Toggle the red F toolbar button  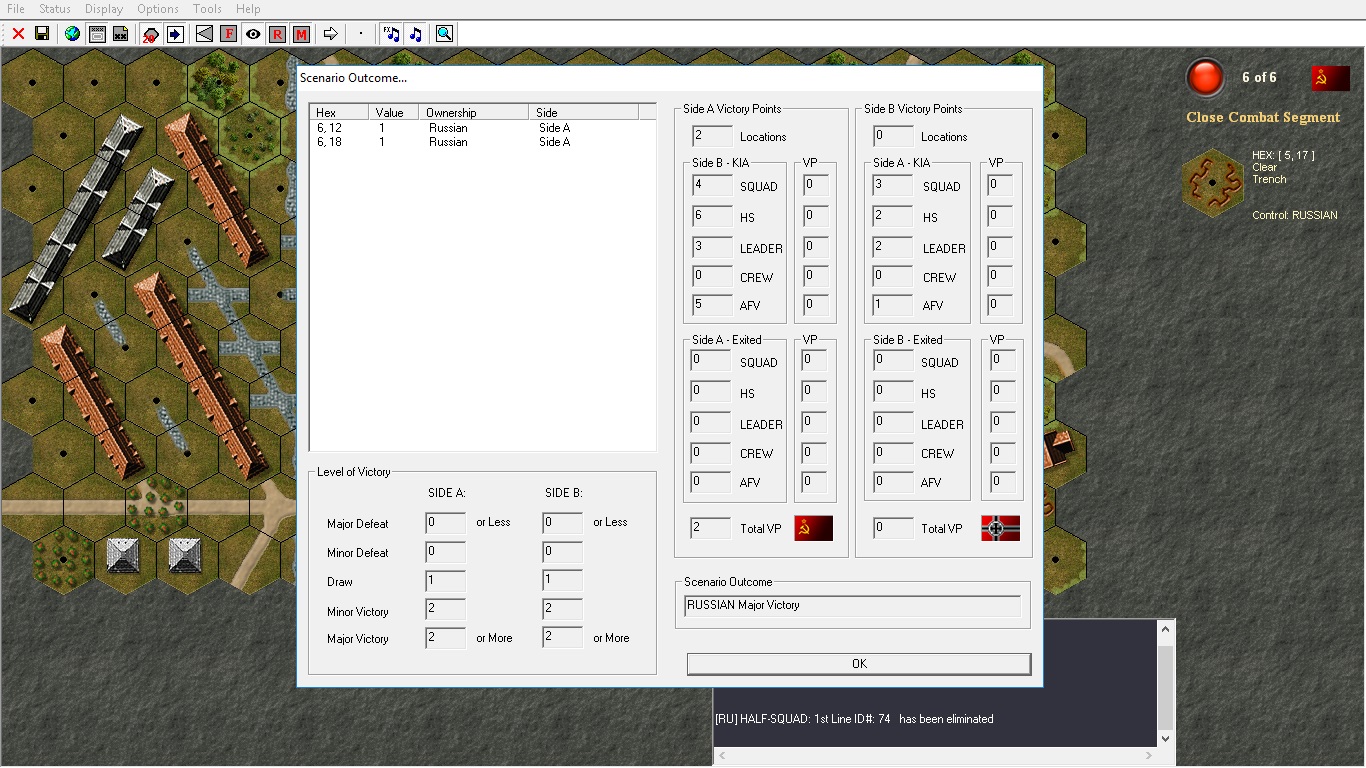[x=228, y=34]
